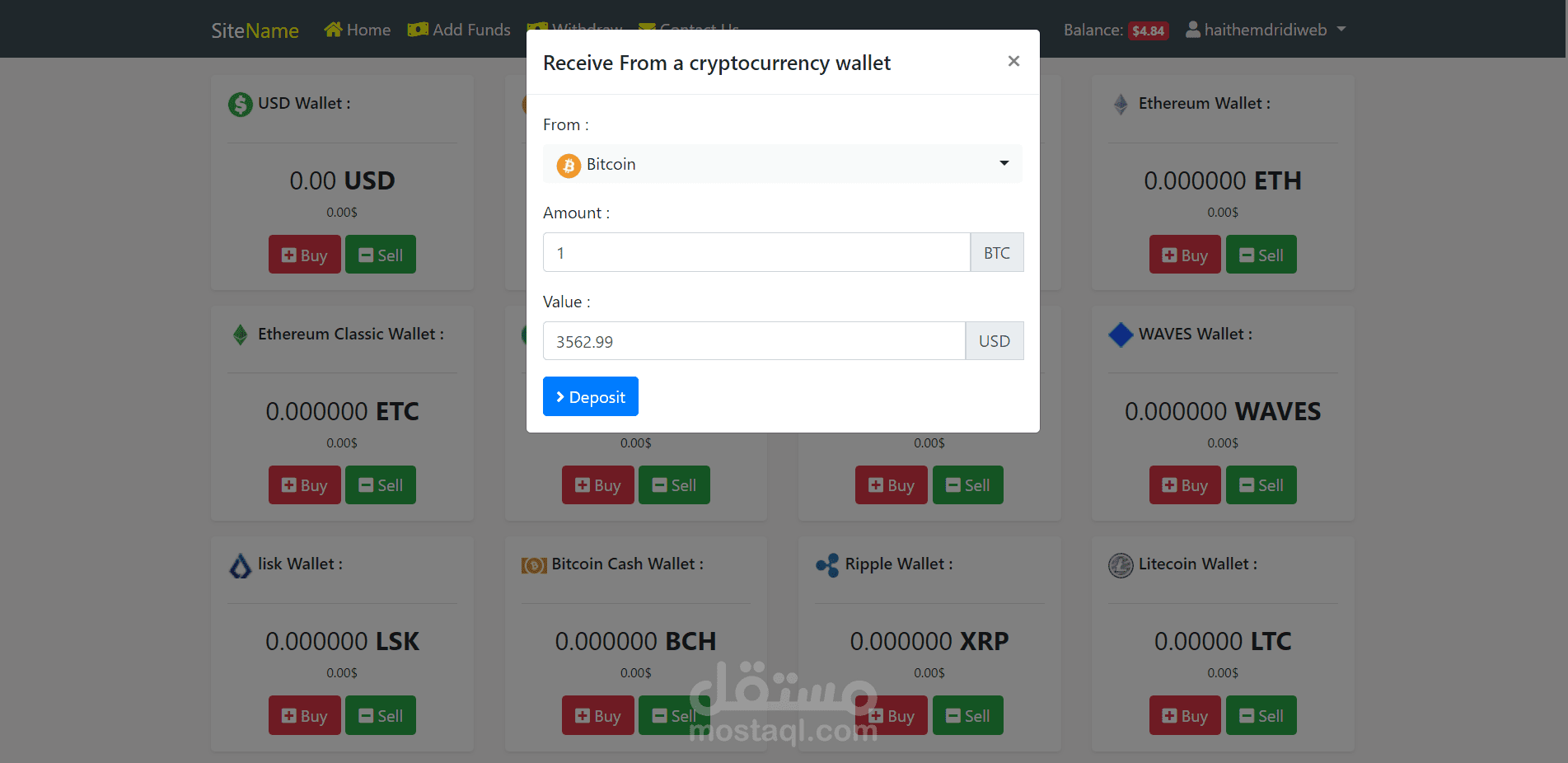Click Sell in the Litecoin Wallet card
This screenshot has height=763, width=1568.
point(1261,715)
